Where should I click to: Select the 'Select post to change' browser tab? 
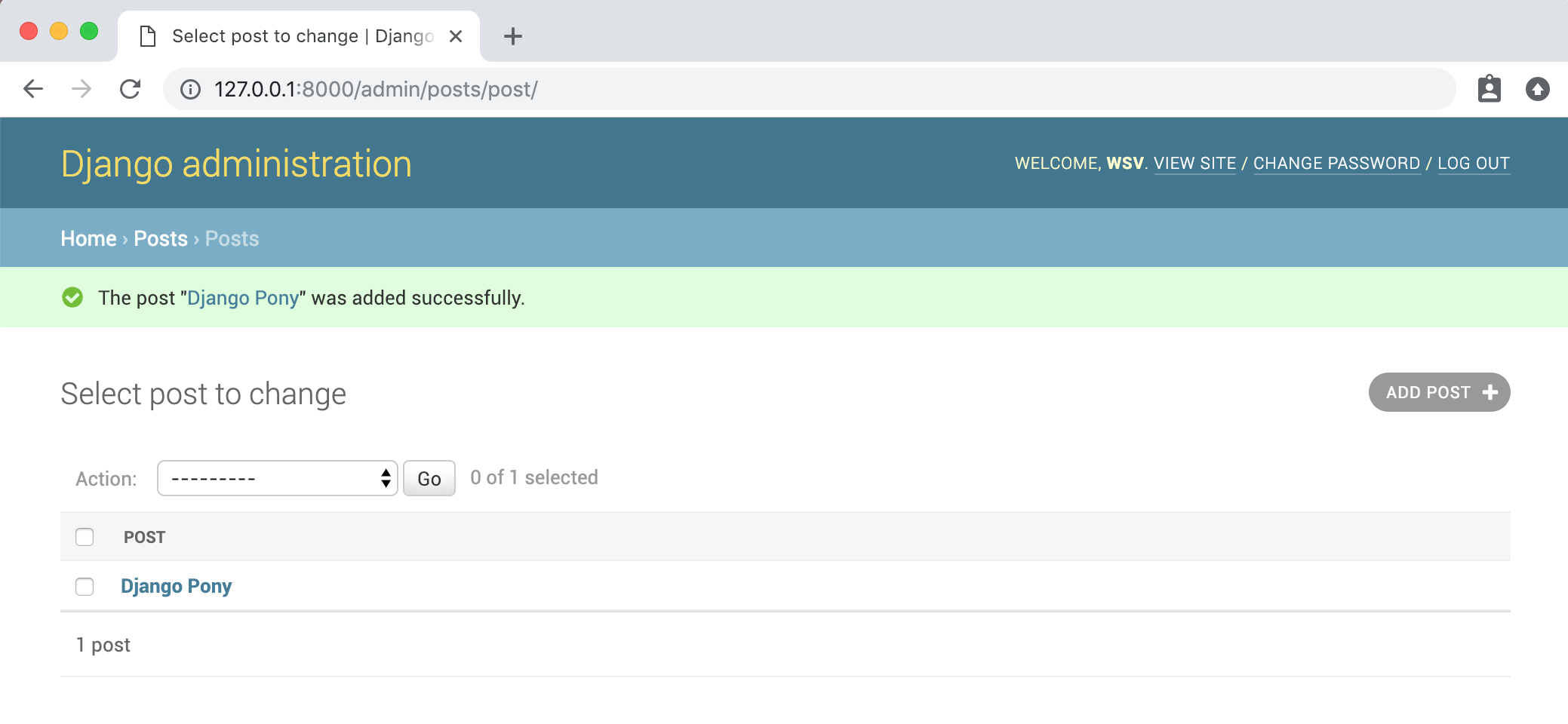[x=299, y=36]
